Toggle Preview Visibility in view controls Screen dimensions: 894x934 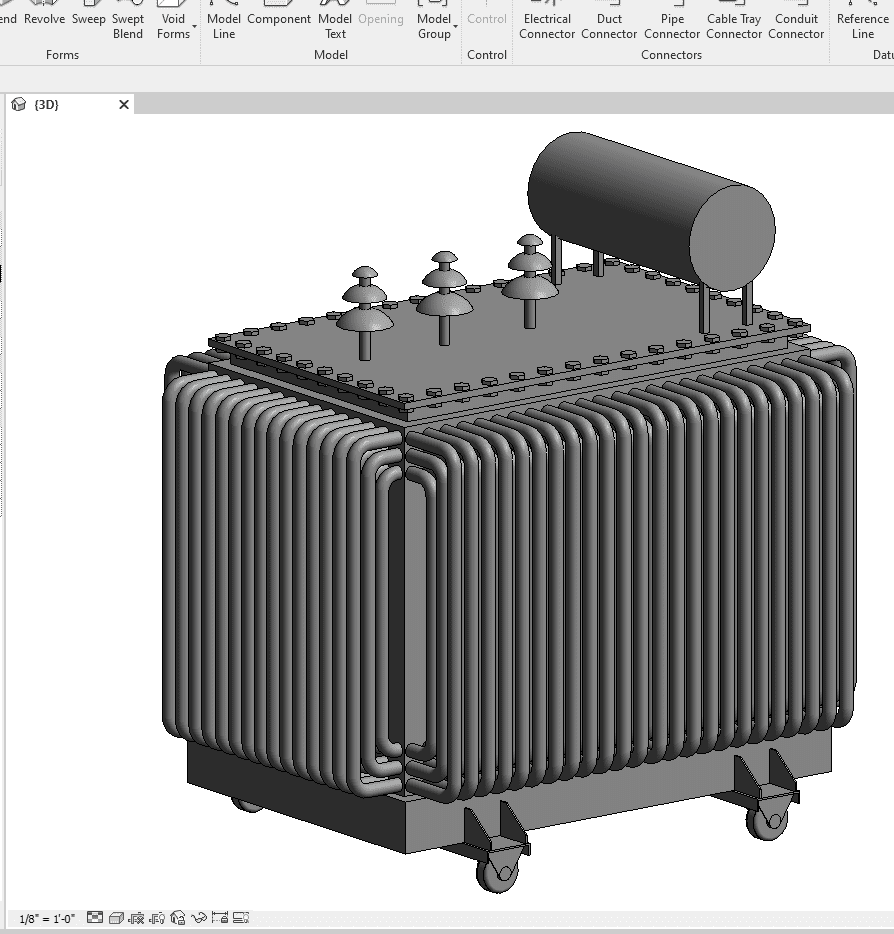241,917
